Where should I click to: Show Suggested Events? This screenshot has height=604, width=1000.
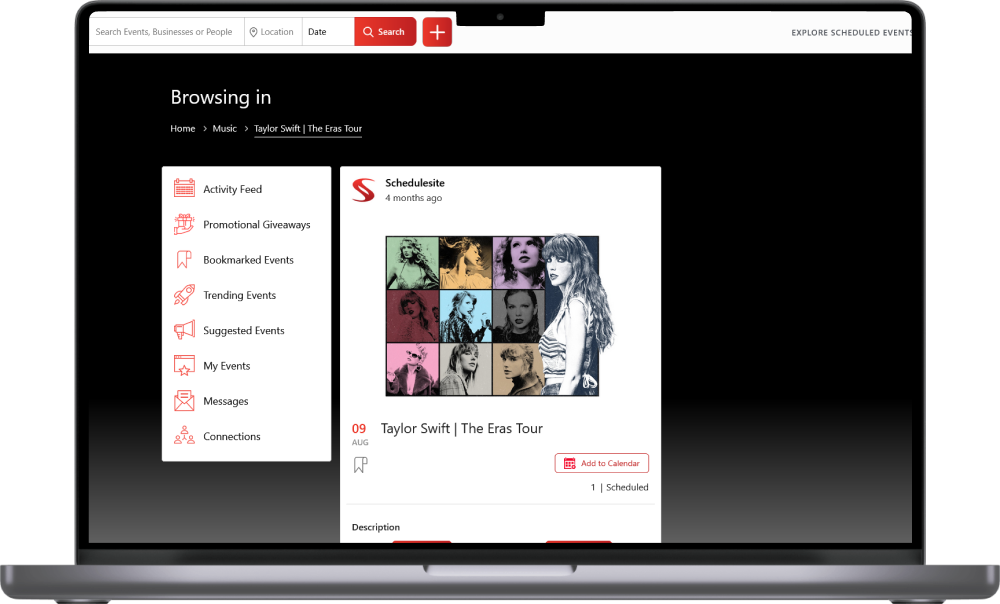pyautogui.click(x=246, y=330)
